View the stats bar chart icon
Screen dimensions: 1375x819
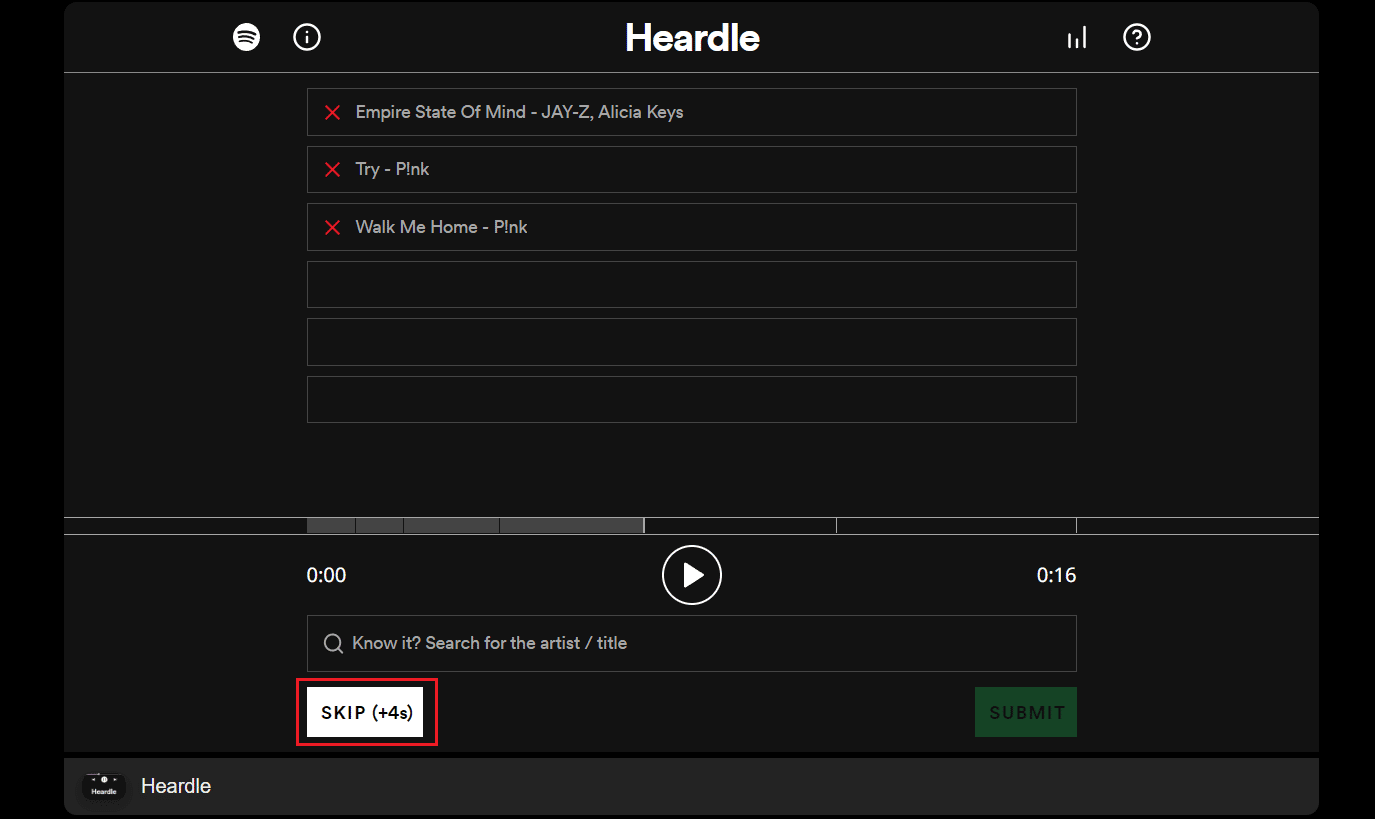coord(1076,38)
